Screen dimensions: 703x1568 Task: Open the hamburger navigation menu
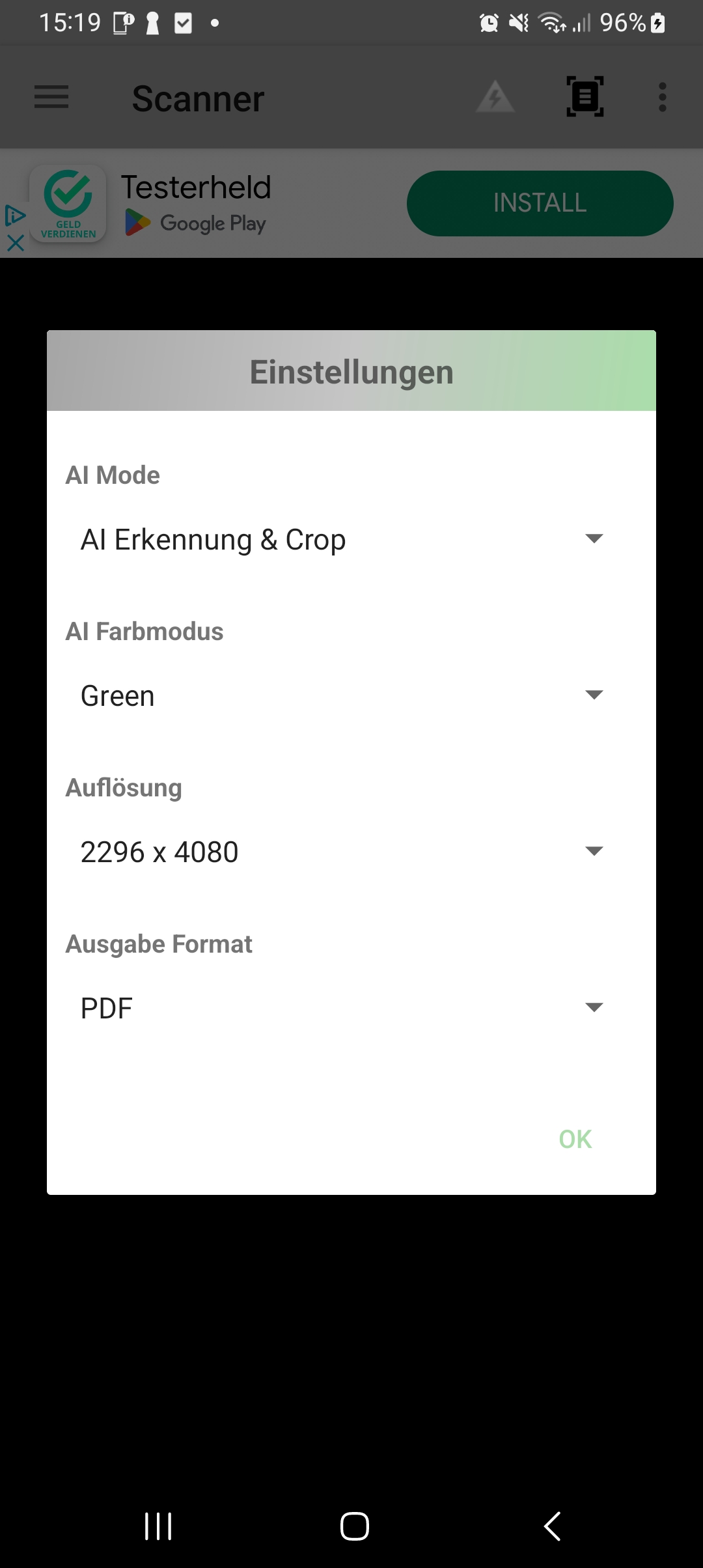pos(51,98)
